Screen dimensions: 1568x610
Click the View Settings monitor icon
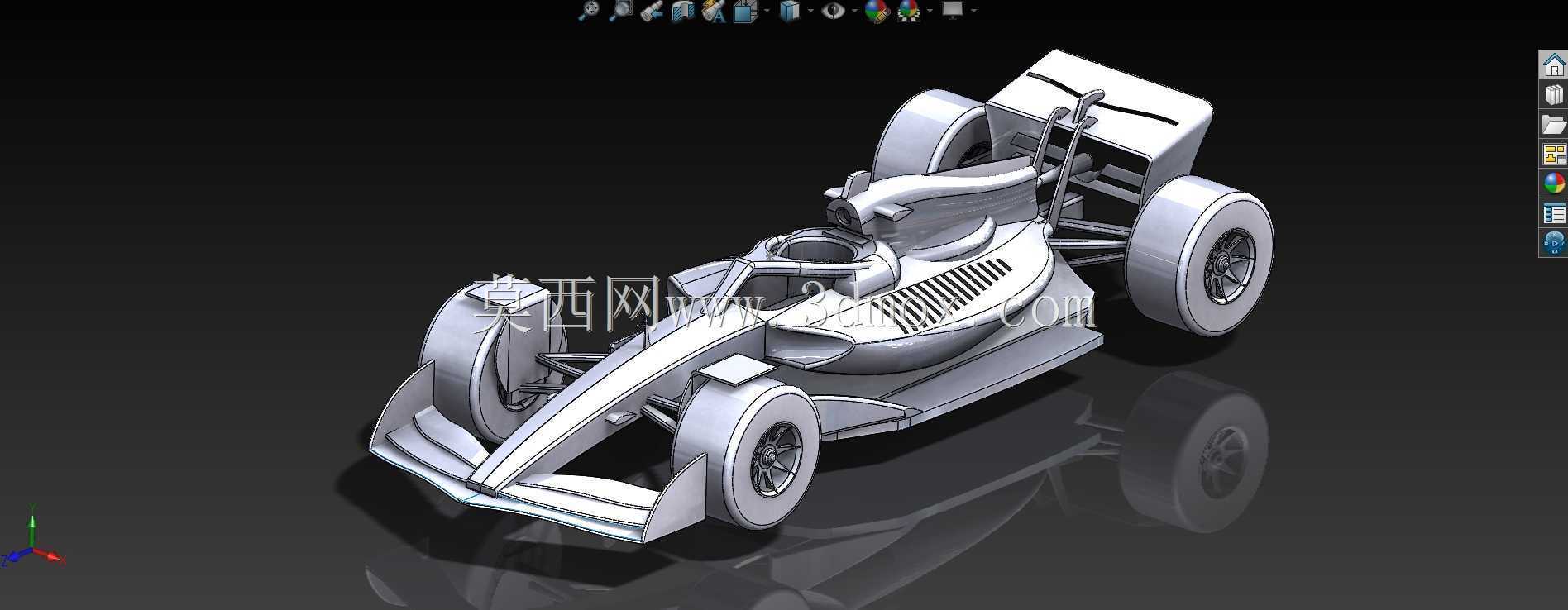point(953,11)
